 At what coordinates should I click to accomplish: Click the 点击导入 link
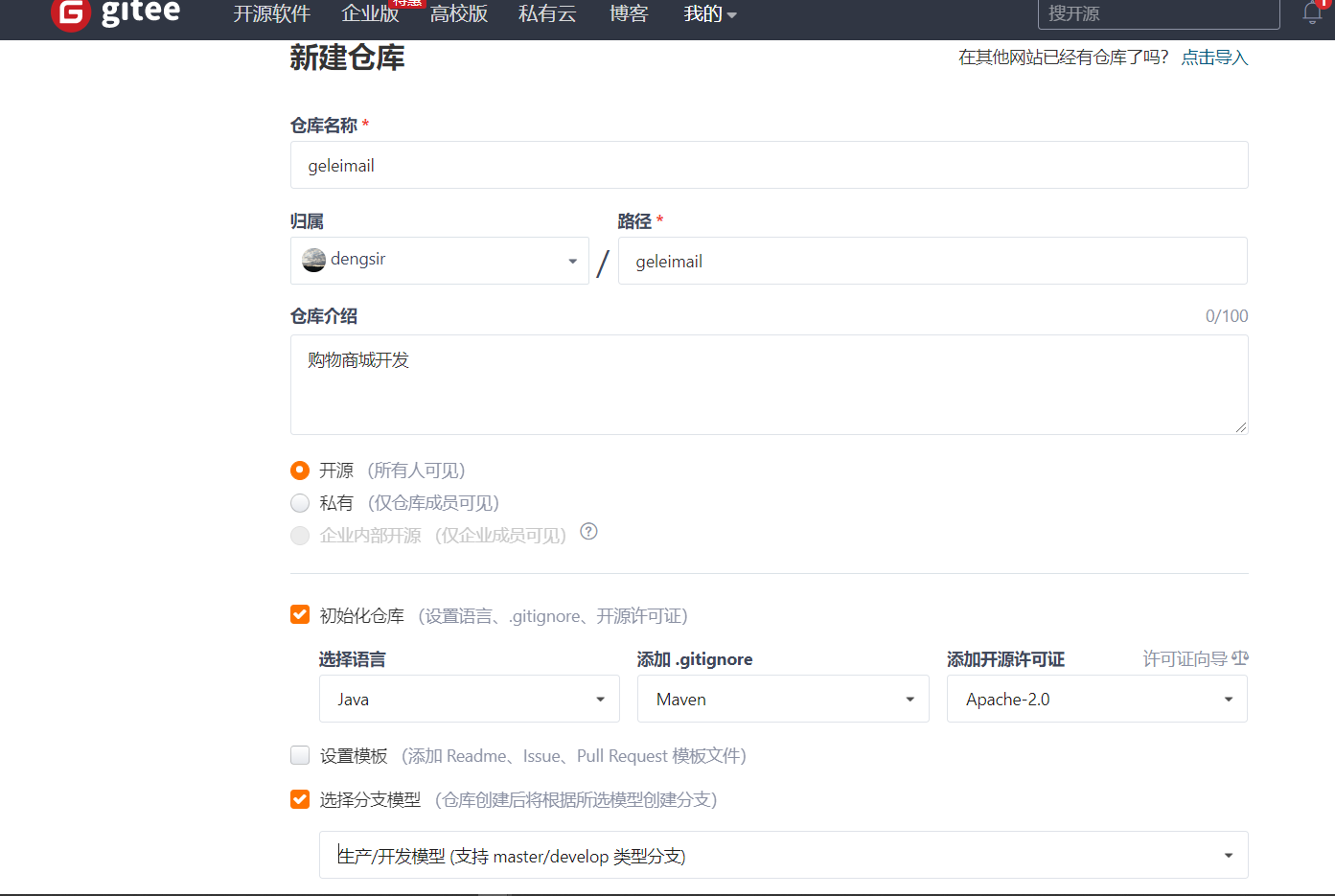pyautogui.click(x=1213, y=57)
